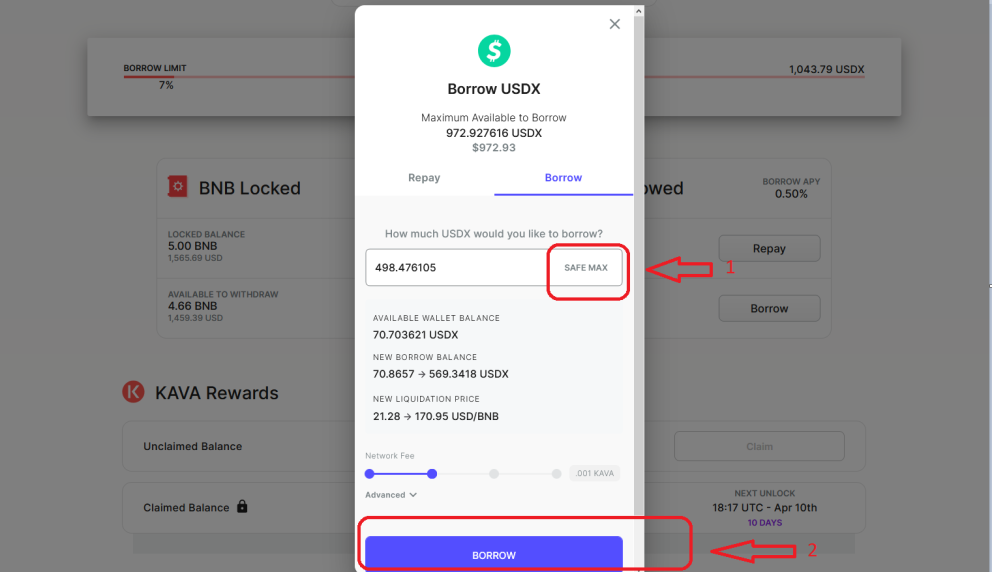Select the third Network Fee slider stop

pyautogui.click(x=494, y=473)
